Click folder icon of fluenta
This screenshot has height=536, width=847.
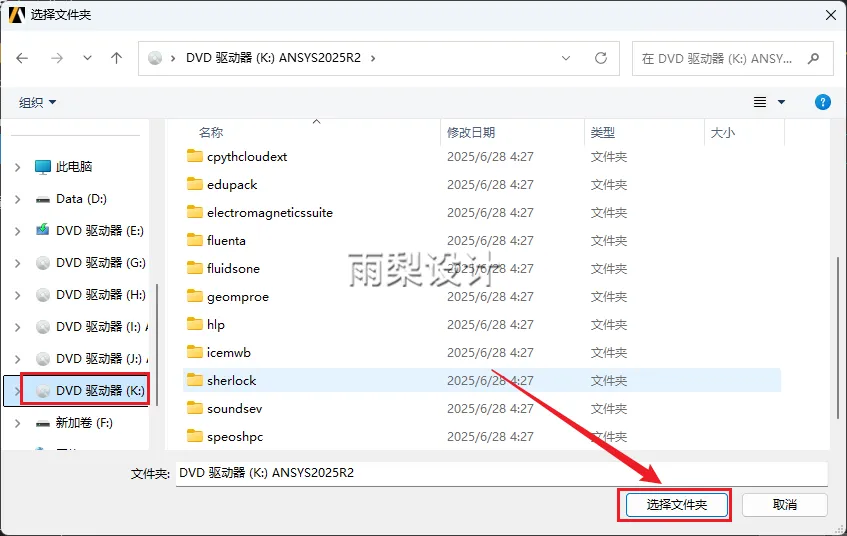(x=194, y=240)
